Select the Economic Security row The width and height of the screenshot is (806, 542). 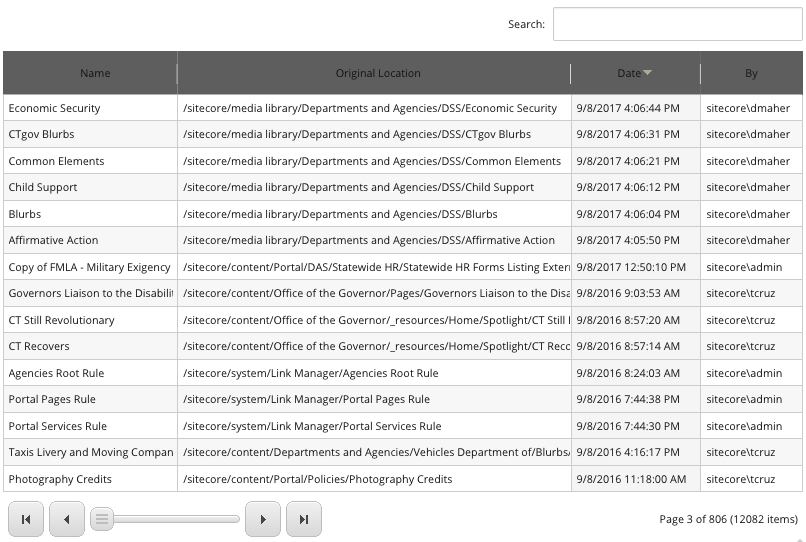coord(55,108)
